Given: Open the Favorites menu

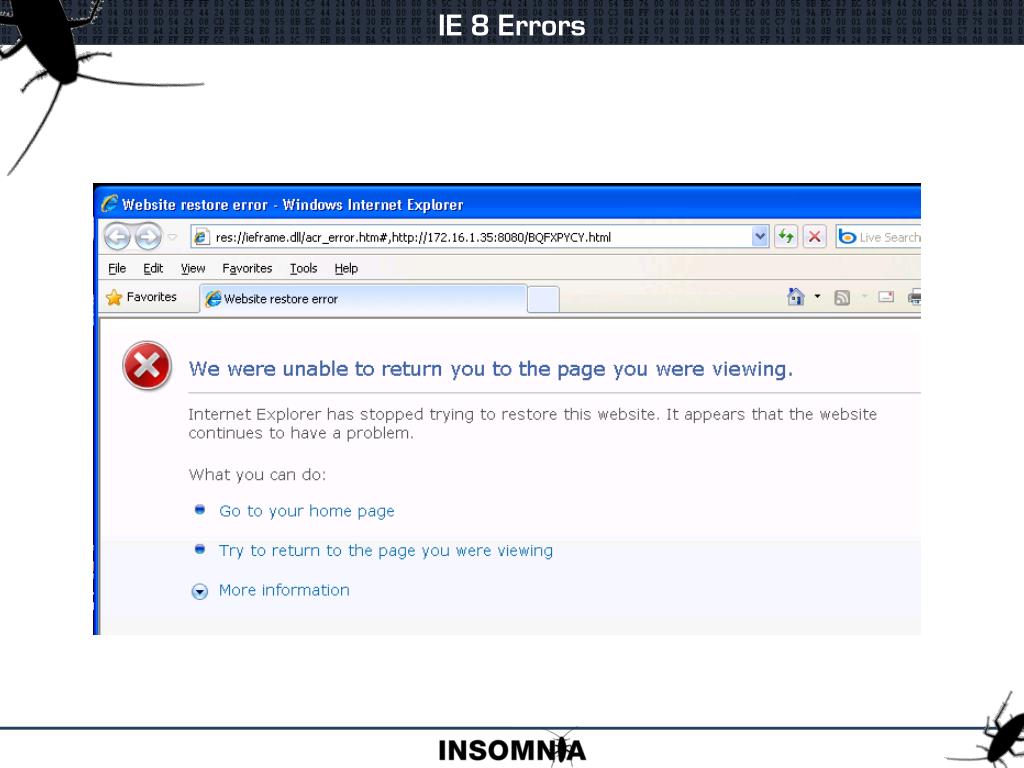Looking at the screenshot, I should (x=247, y=268).
